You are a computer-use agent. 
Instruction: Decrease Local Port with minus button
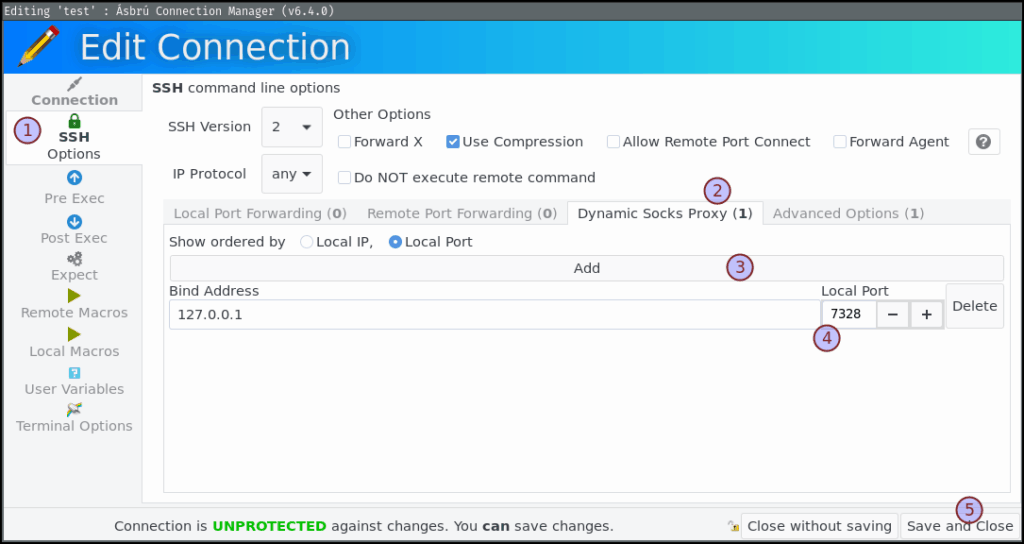[893, 315]
